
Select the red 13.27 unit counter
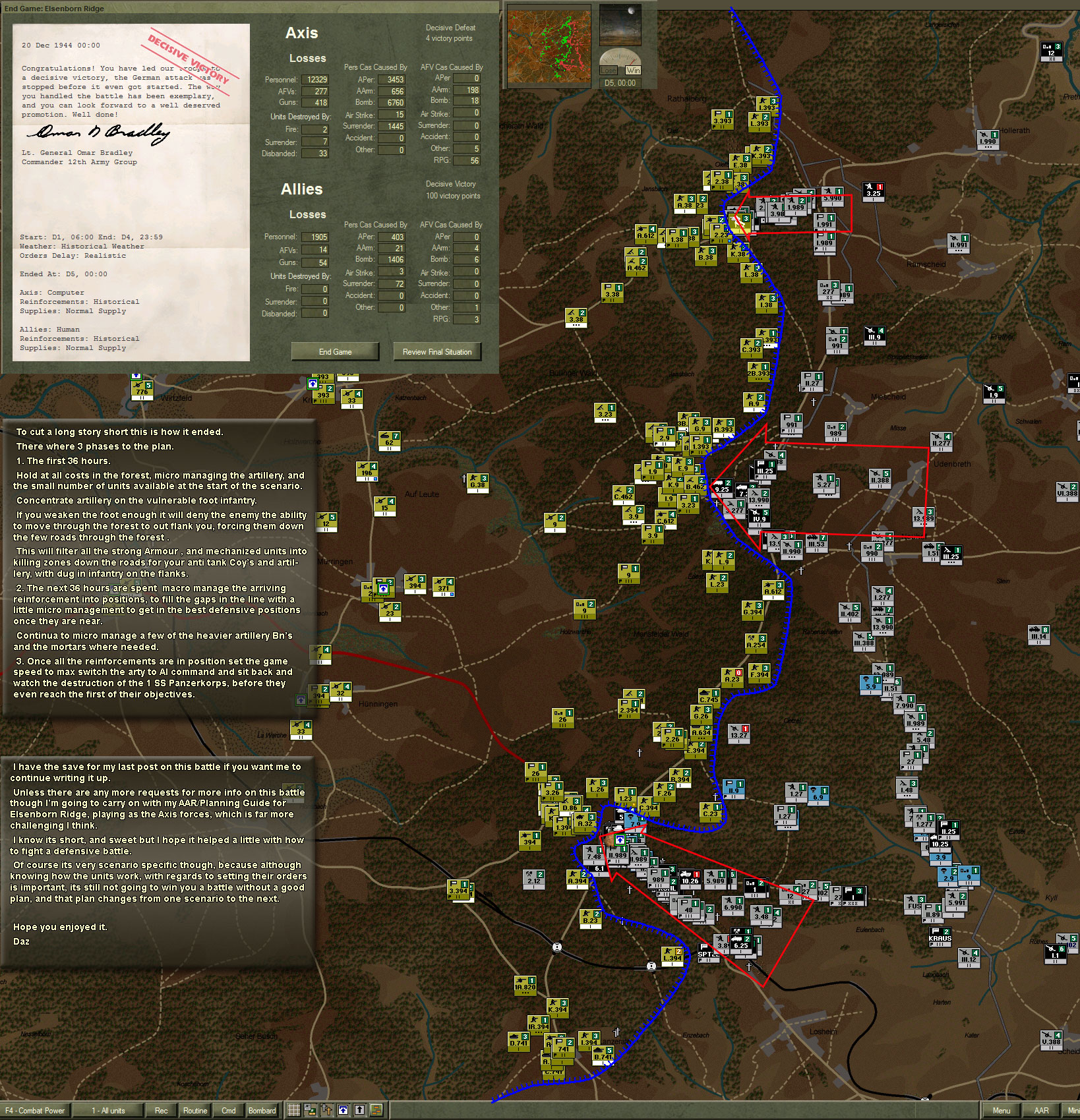tap(739, 734)
